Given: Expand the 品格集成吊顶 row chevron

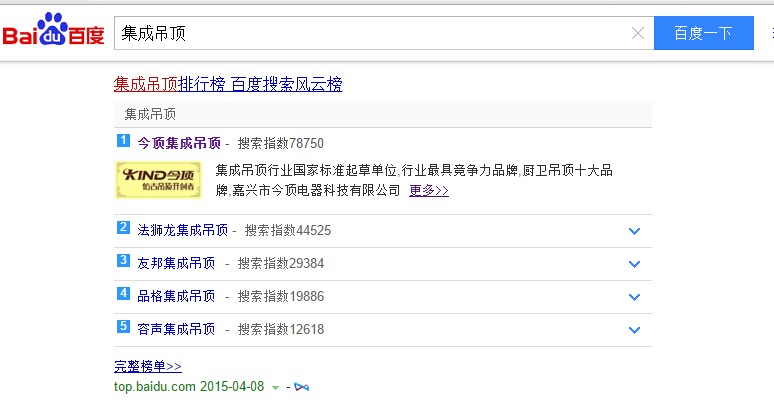Looking at the screenshot, I should (634, 297).
